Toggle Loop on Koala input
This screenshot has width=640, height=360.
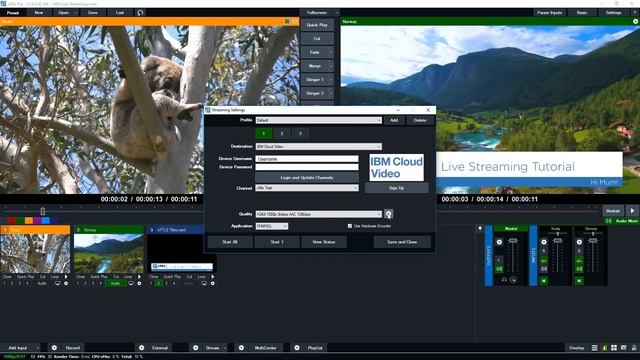(x=55, y=277)
